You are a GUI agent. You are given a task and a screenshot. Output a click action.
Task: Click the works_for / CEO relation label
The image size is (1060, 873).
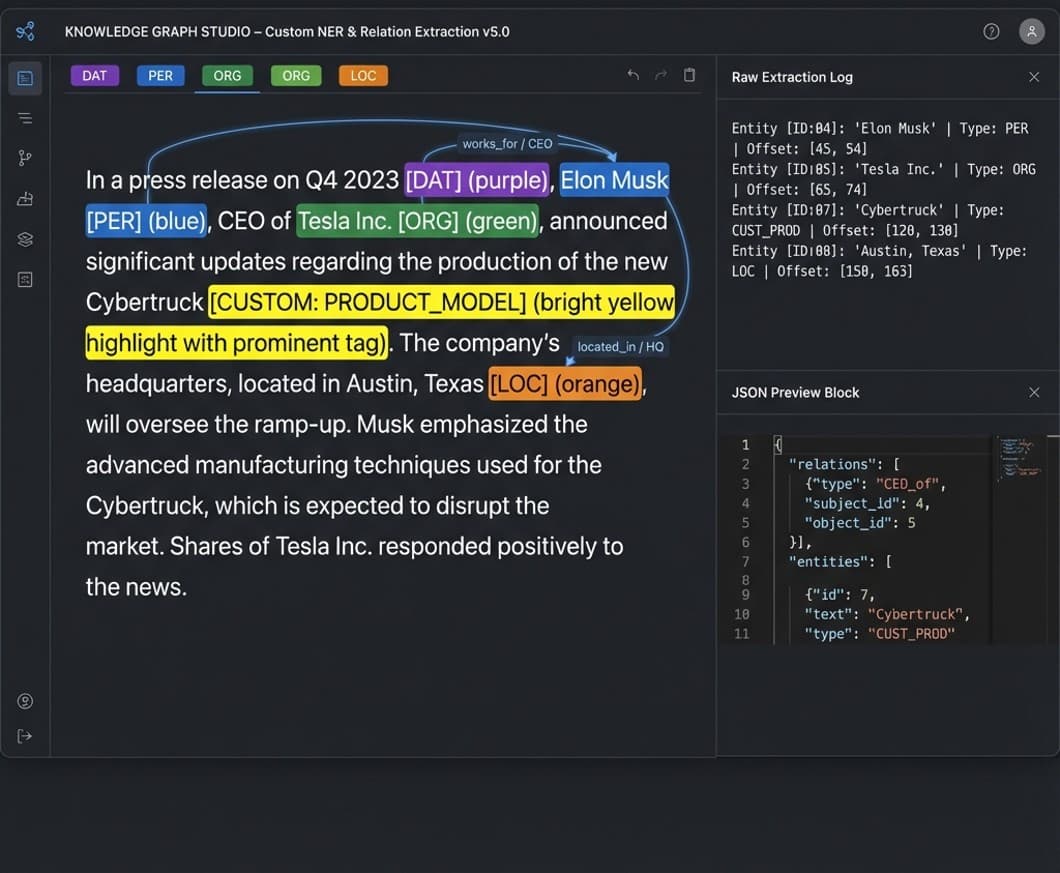[x=507, y=144]
